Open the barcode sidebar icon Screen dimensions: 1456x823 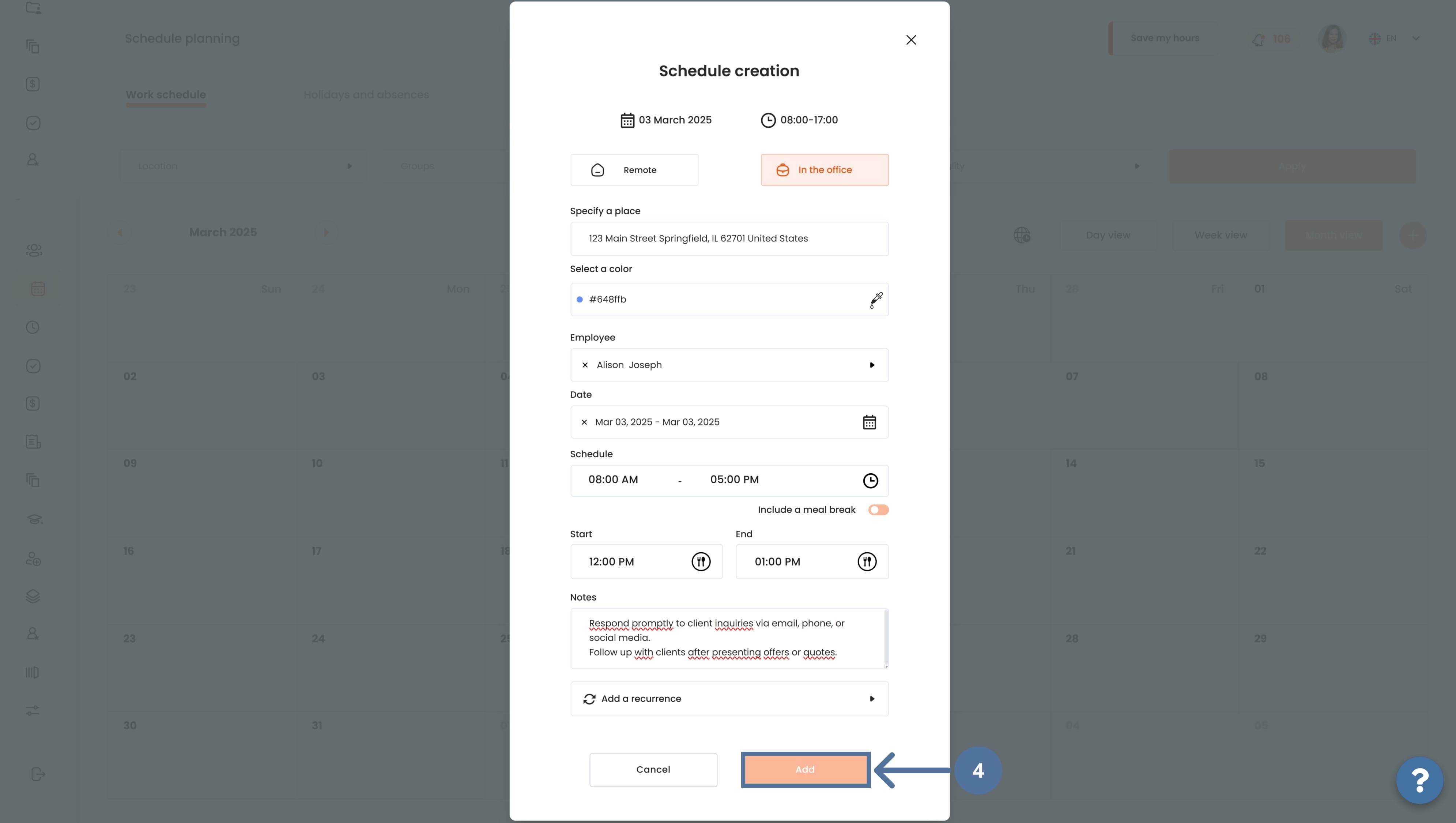click(32, 673)
